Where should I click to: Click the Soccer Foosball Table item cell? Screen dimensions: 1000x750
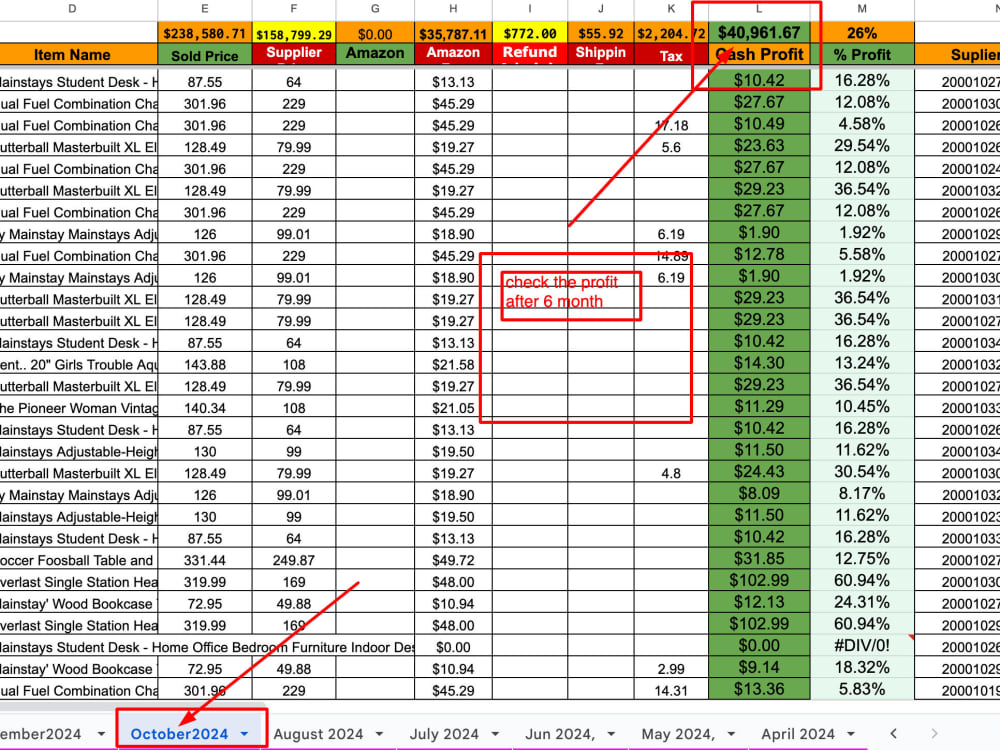point(78,560)
